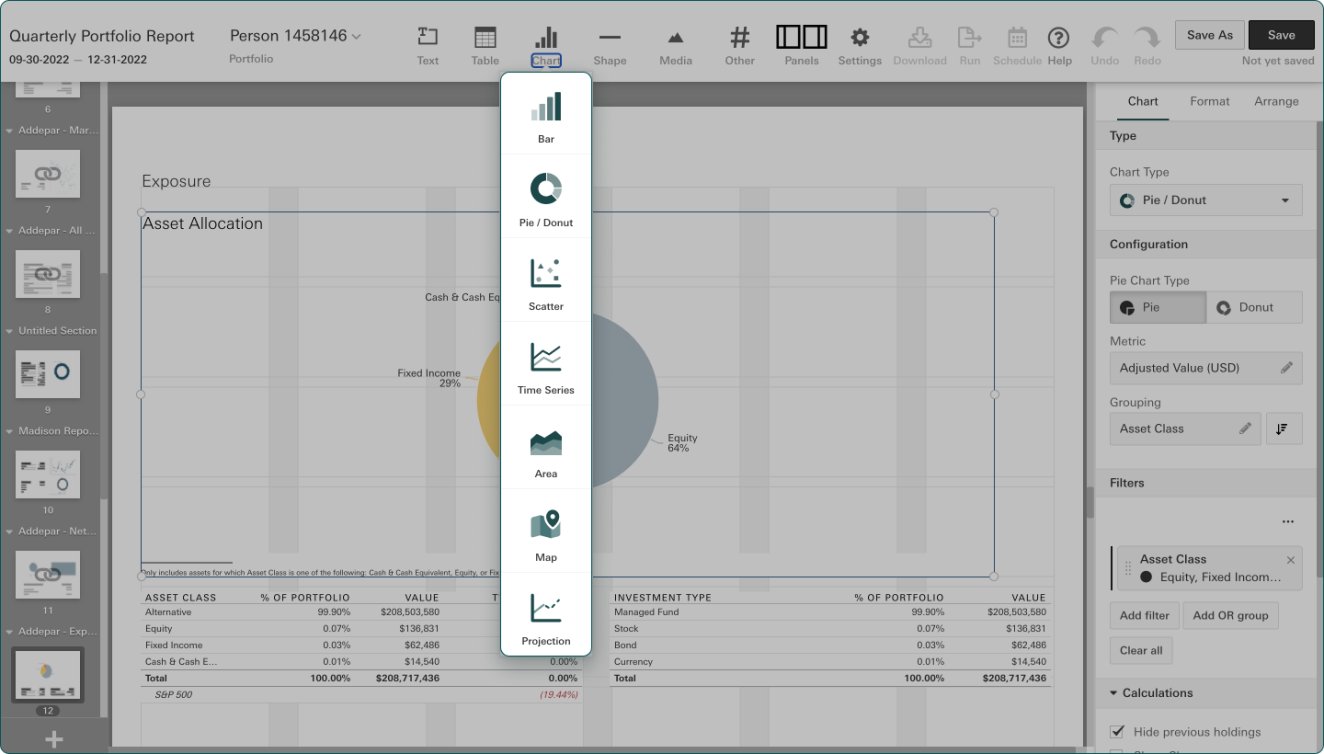
Task: Switch pie chart type to Donut
Action: pyautogui.click(x=1254, y=308)
